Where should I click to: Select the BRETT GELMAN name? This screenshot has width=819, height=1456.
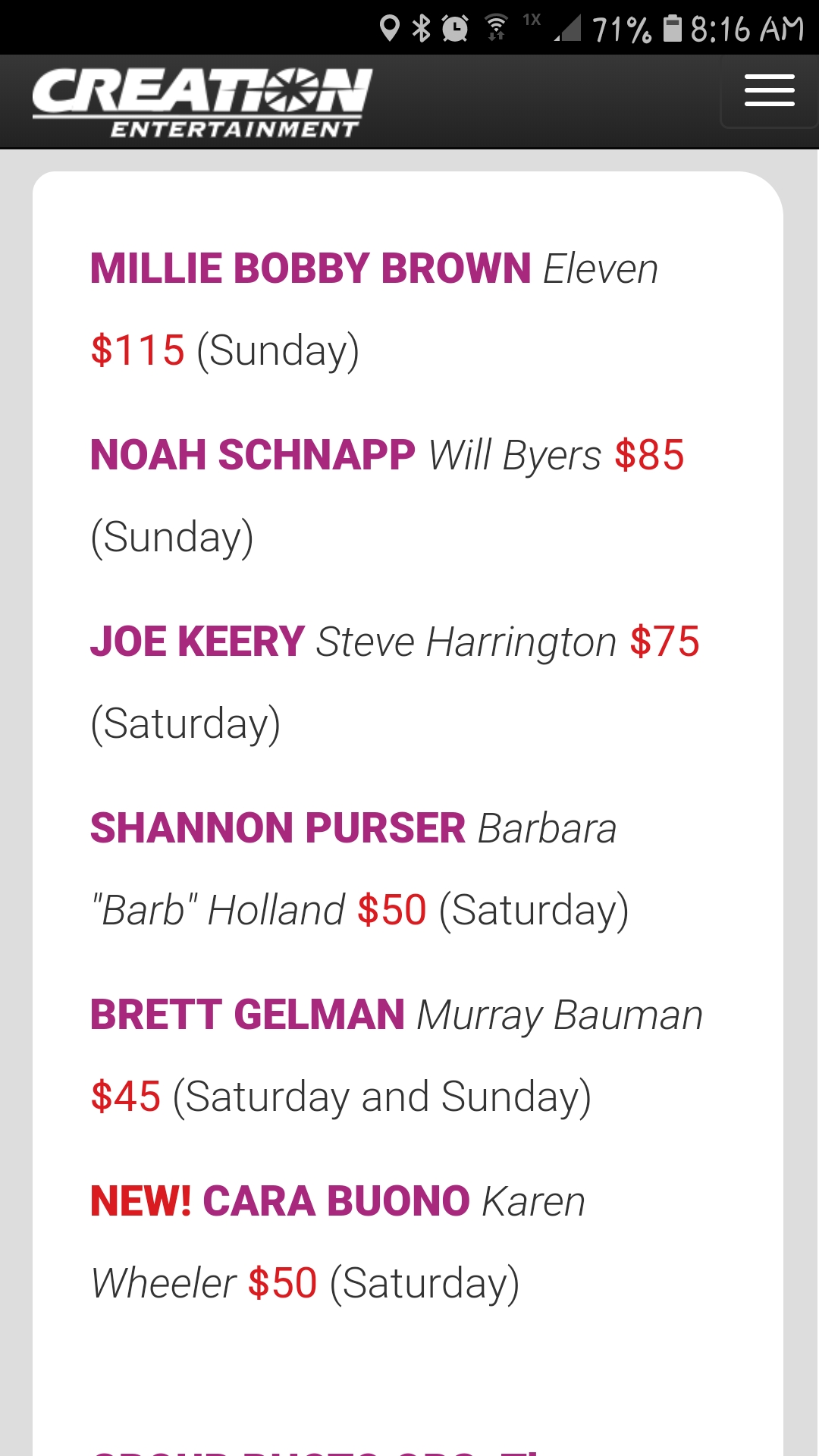247,1015
